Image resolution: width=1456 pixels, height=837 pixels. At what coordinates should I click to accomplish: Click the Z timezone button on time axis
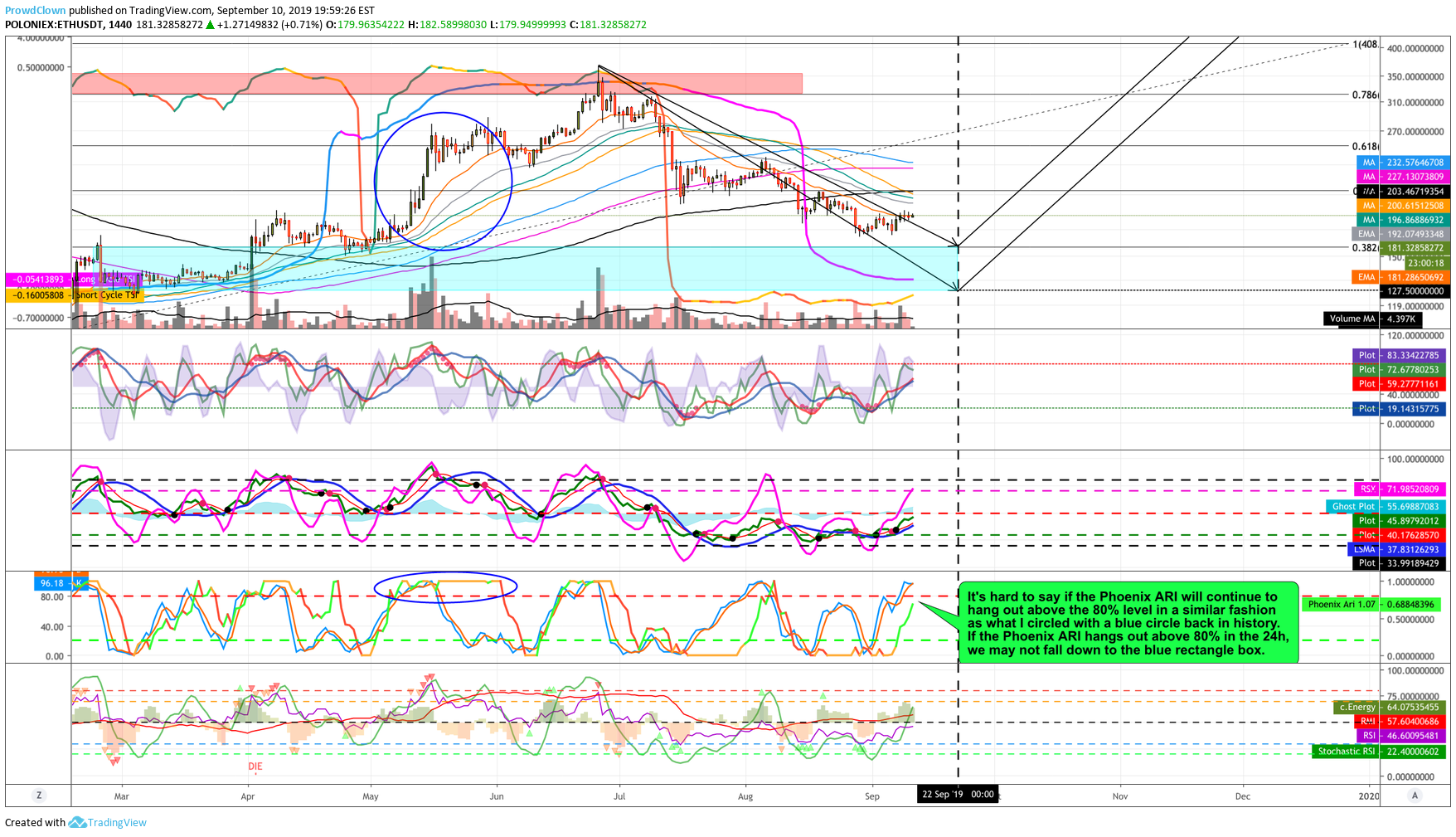click(x=38, y=796)
